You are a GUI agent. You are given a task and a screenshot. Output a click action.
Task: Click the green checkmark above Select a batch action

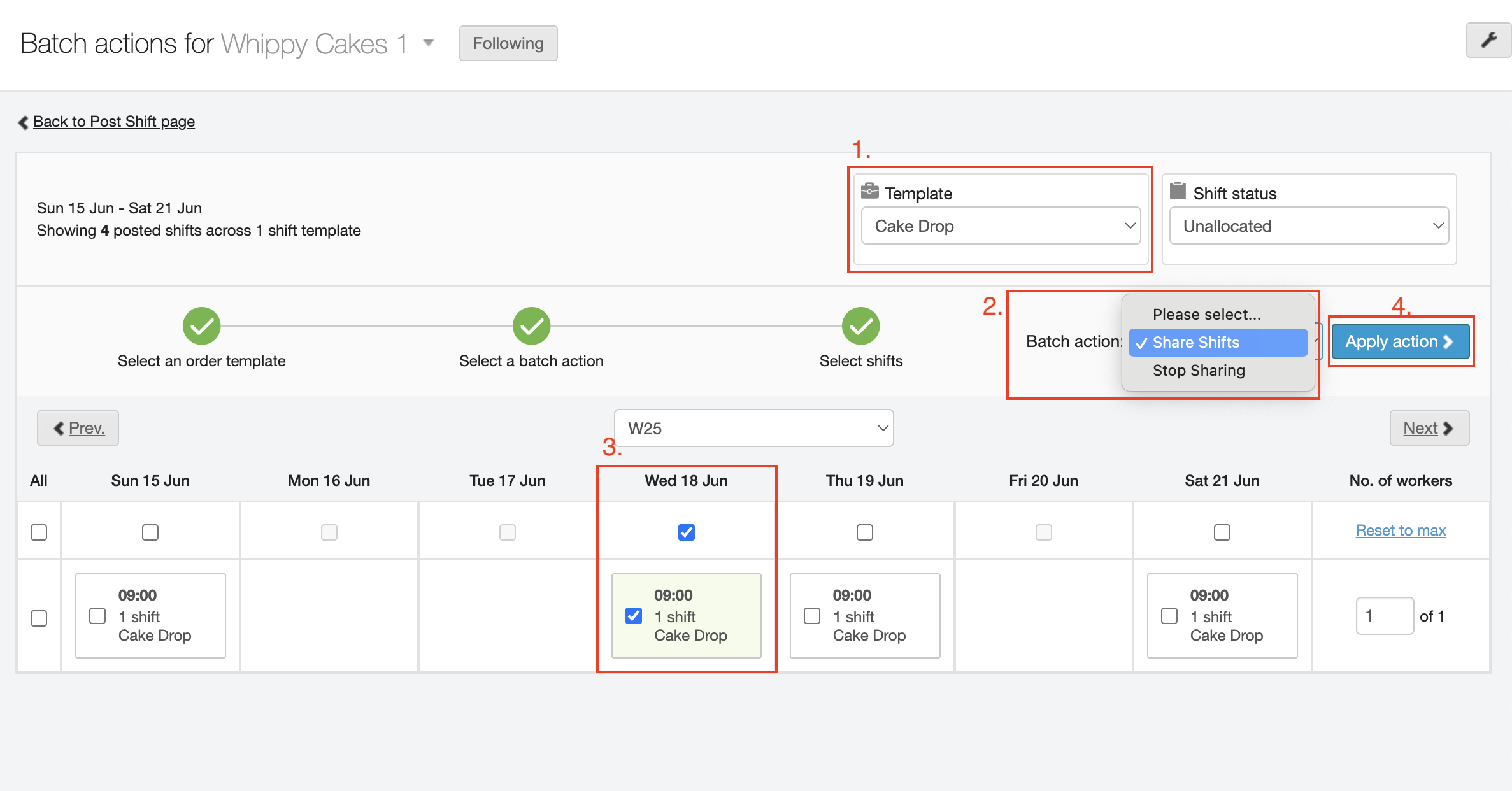[531, 326]
